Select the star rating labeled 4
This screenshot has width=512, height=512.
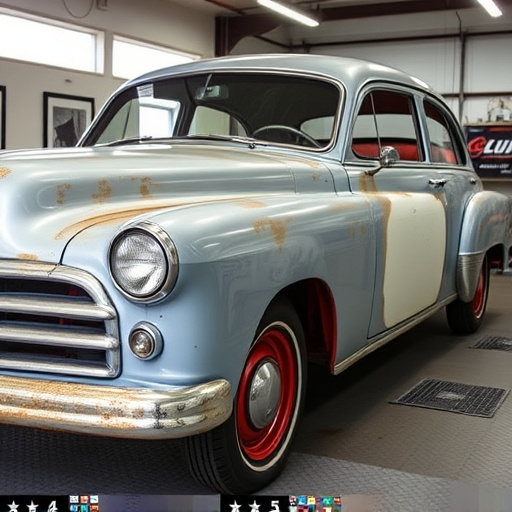pos(33,505)
